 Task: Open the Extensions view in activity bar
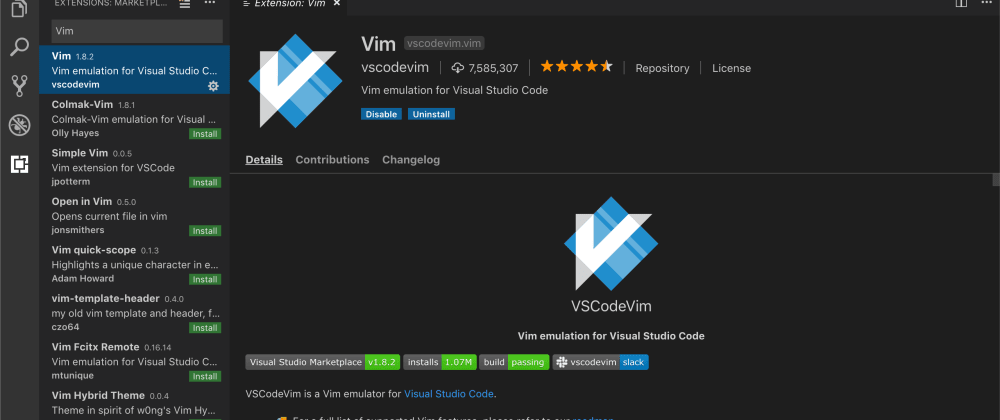point(19,164)
